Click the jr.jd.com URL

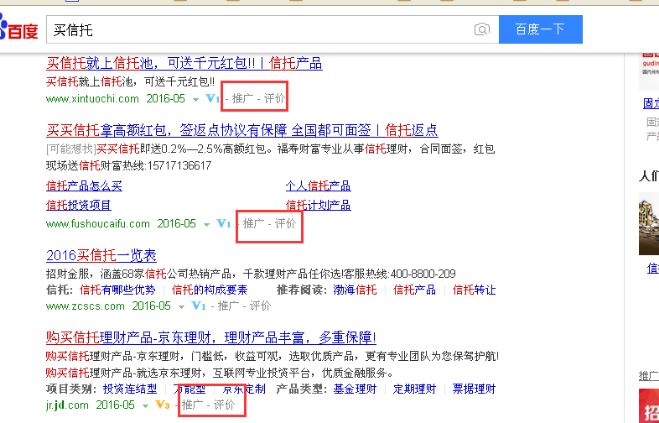67,405
